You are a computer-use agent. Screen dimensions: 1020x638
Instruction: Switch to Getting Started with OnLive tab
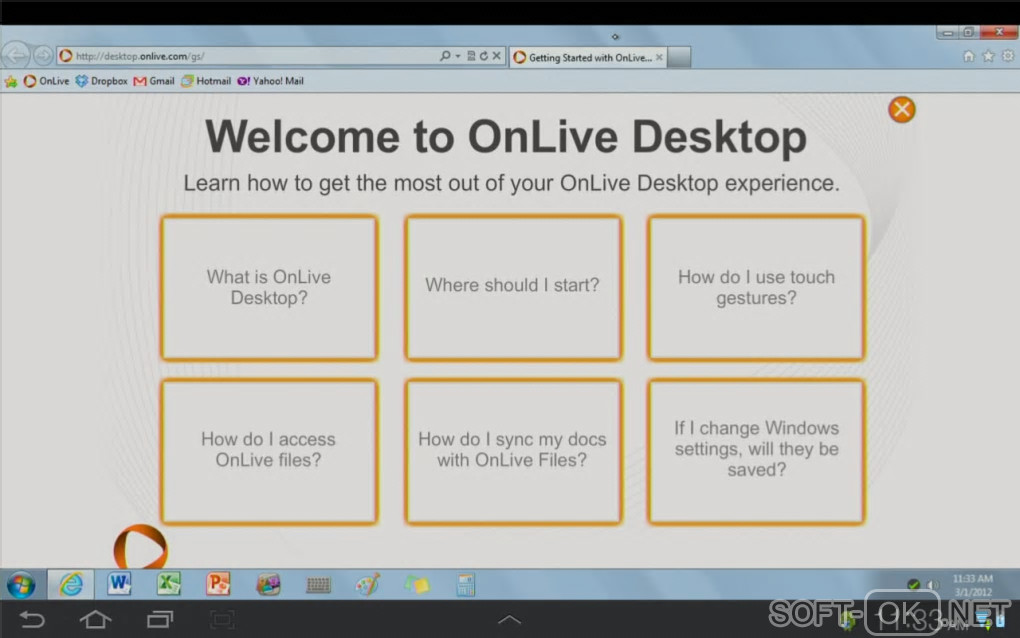click(x=588, y=57)
